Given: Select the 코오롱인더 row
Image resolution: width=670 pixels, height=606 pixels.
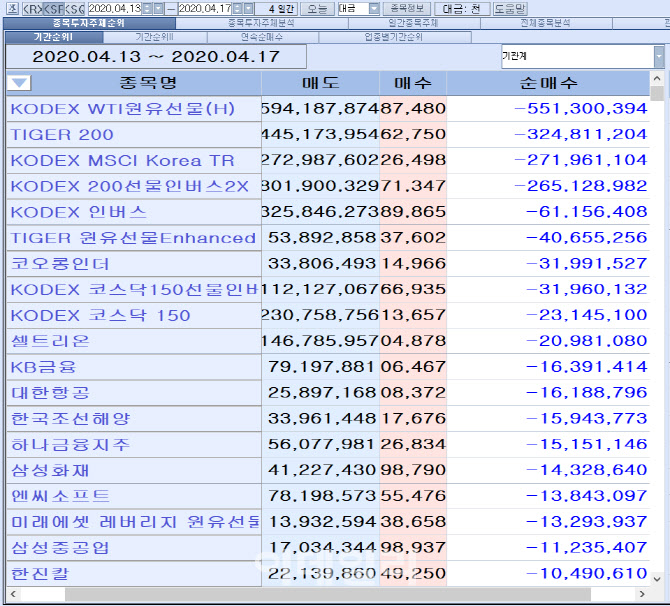Looking at the screenshot, I should click(x=328, y=264).
